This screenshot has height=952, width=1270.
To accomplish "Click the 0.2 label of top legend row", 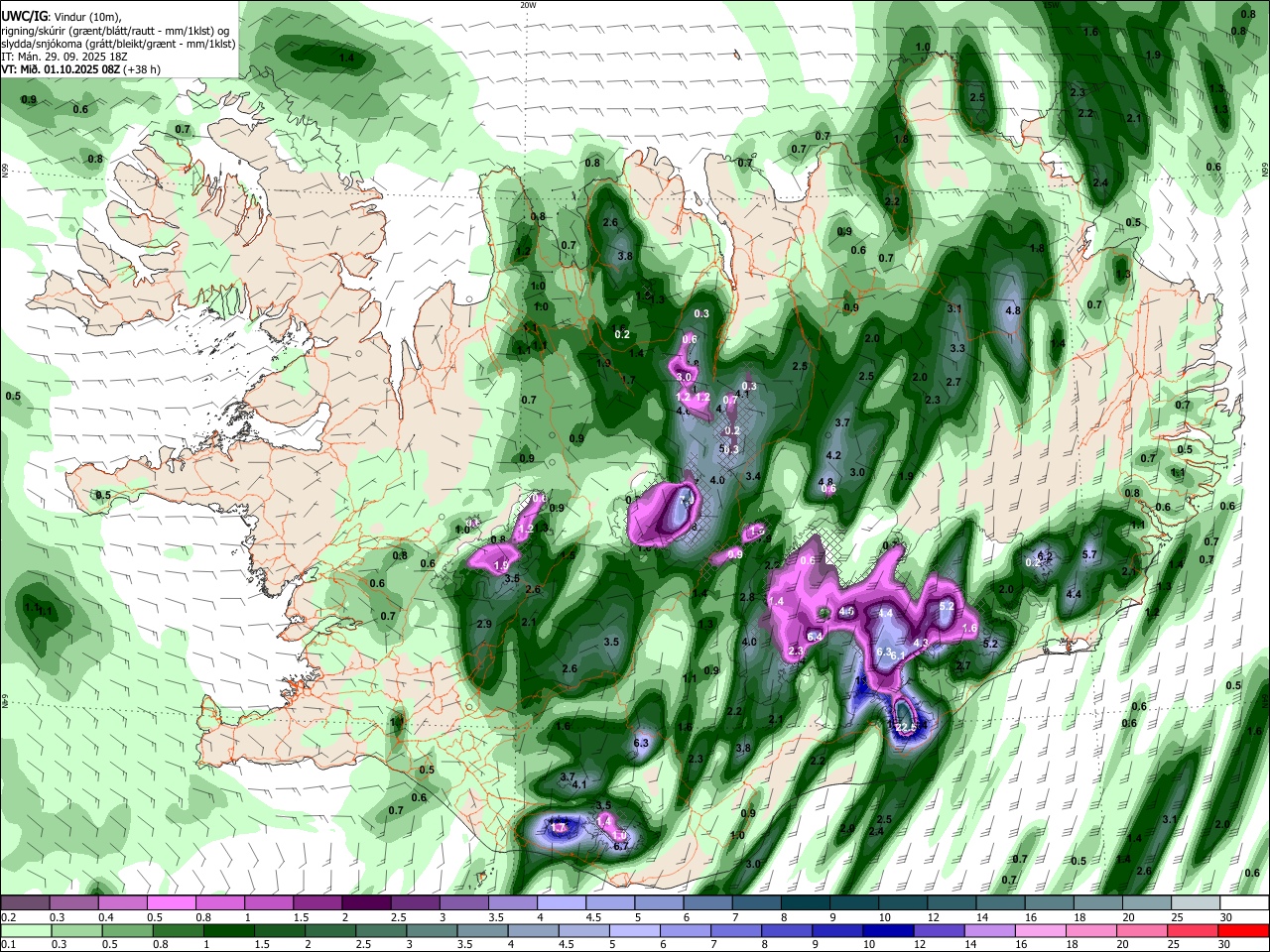I will coord(8,917).
